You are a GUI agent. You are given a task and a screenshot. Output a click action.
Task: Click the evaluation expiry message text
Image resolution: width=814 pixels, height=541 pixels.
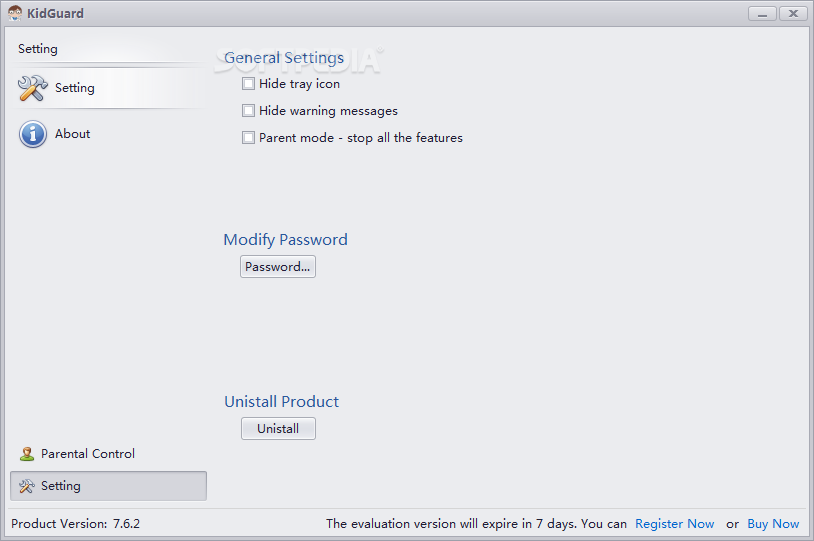(477, 523)
